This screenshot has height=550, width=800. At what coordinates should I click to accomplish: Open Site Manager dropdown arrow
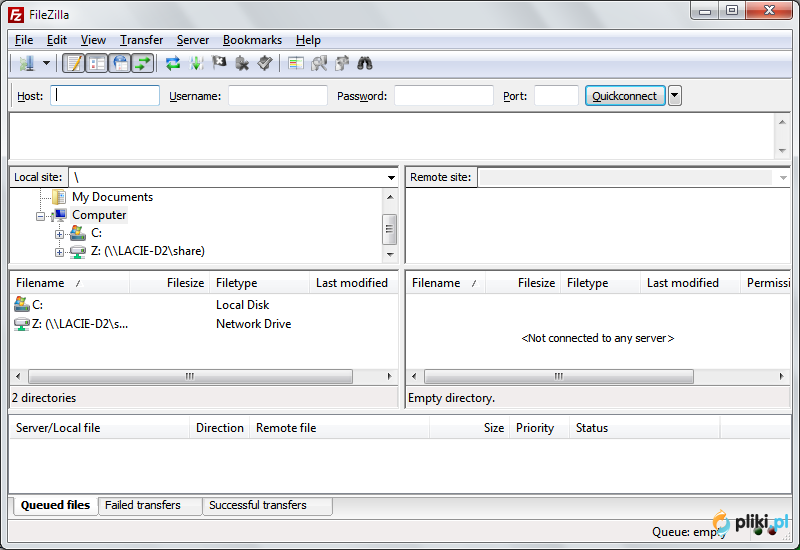[46, 63]
